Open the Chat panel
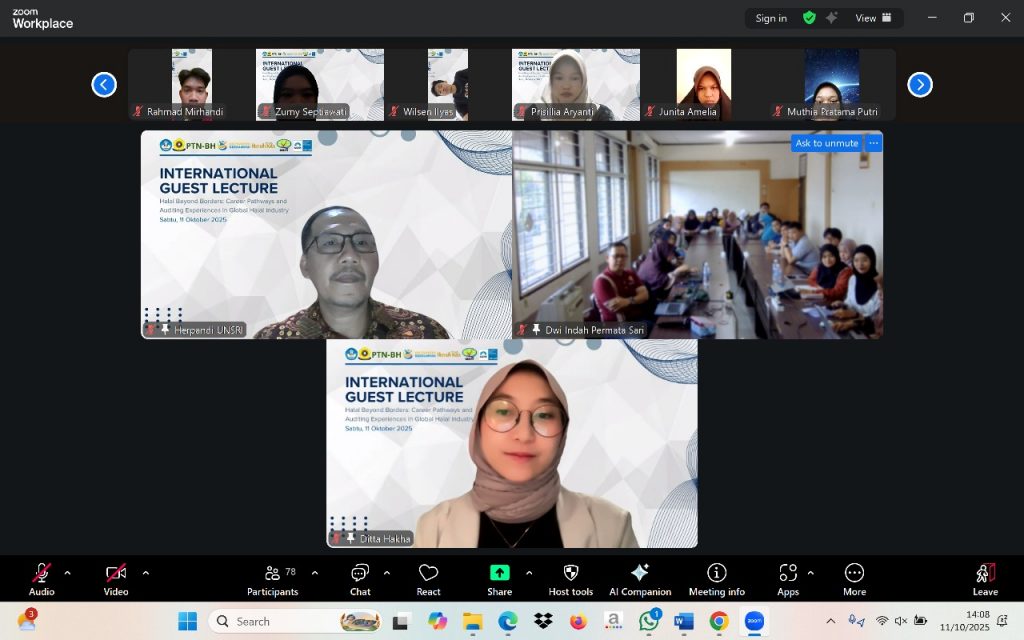Image resolution: width=1024 pixels, height=640 pixels. 360,579
